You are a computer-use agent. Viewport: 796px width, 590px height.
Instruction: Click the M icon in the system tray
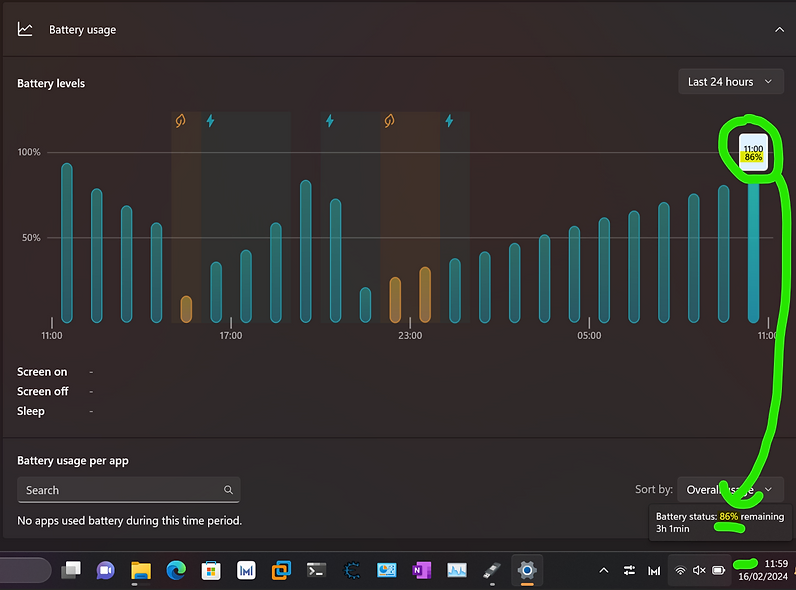click(x=654, y=571)
